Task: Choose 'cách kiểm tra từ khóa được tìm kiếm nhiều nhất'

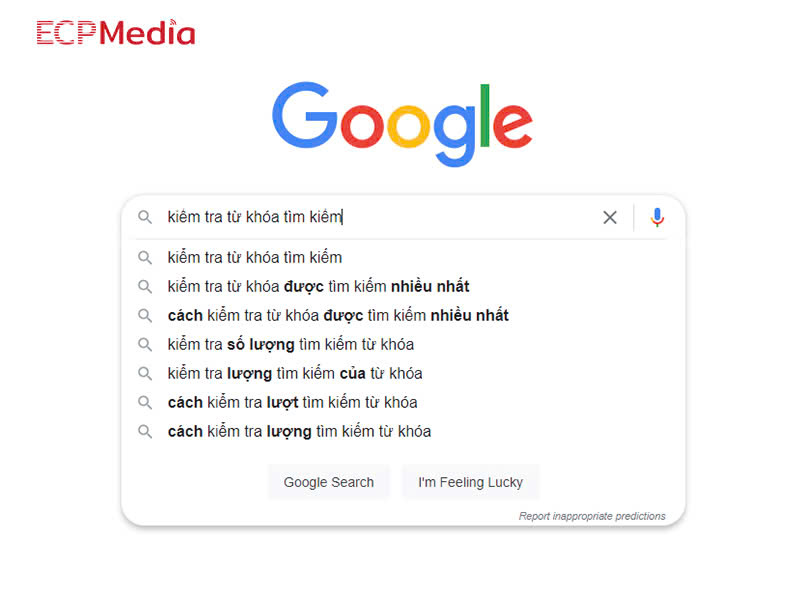Action: (x=338, y=315)
